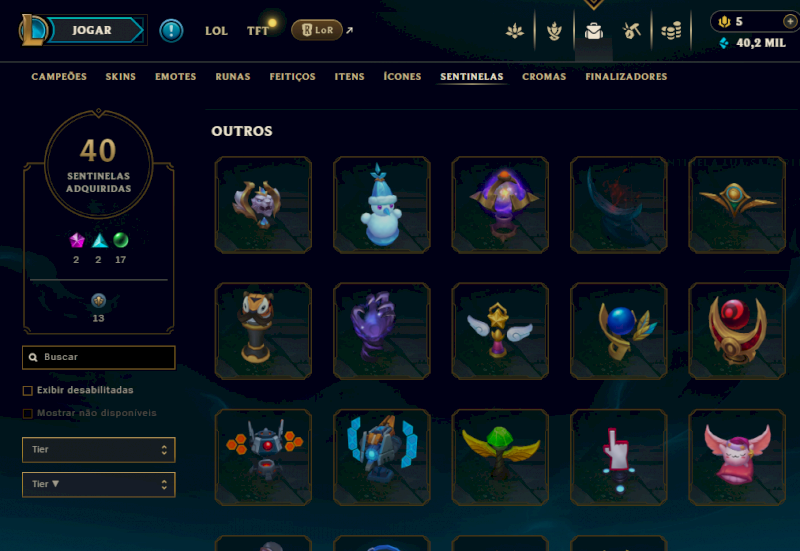
Task: Open the Loot hammer icon
Action: [632, 32]
